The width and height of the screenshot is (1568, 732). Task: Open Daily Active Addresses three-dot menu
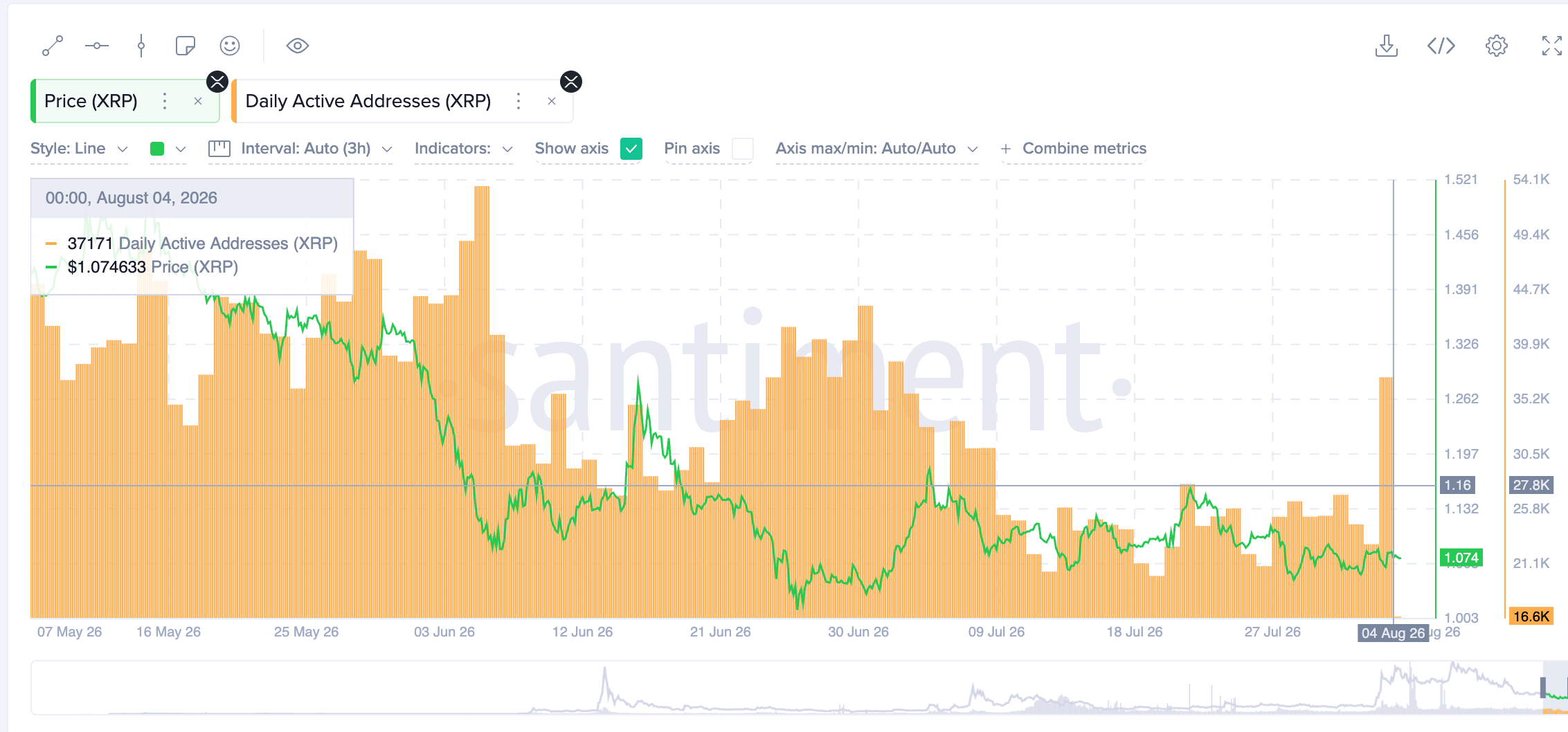[x=519, y=101]
